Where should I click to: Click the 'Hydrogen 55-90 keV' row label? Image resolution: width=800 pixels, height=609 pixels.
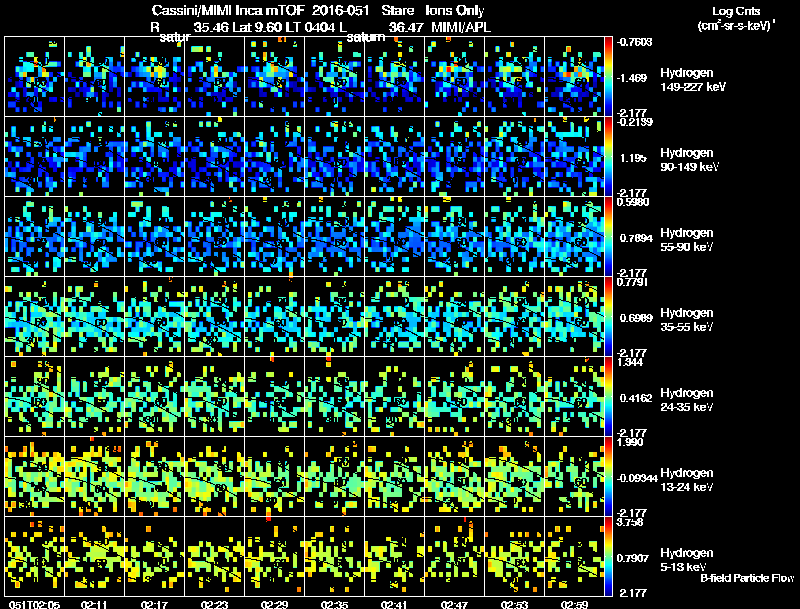pos(687,240)
